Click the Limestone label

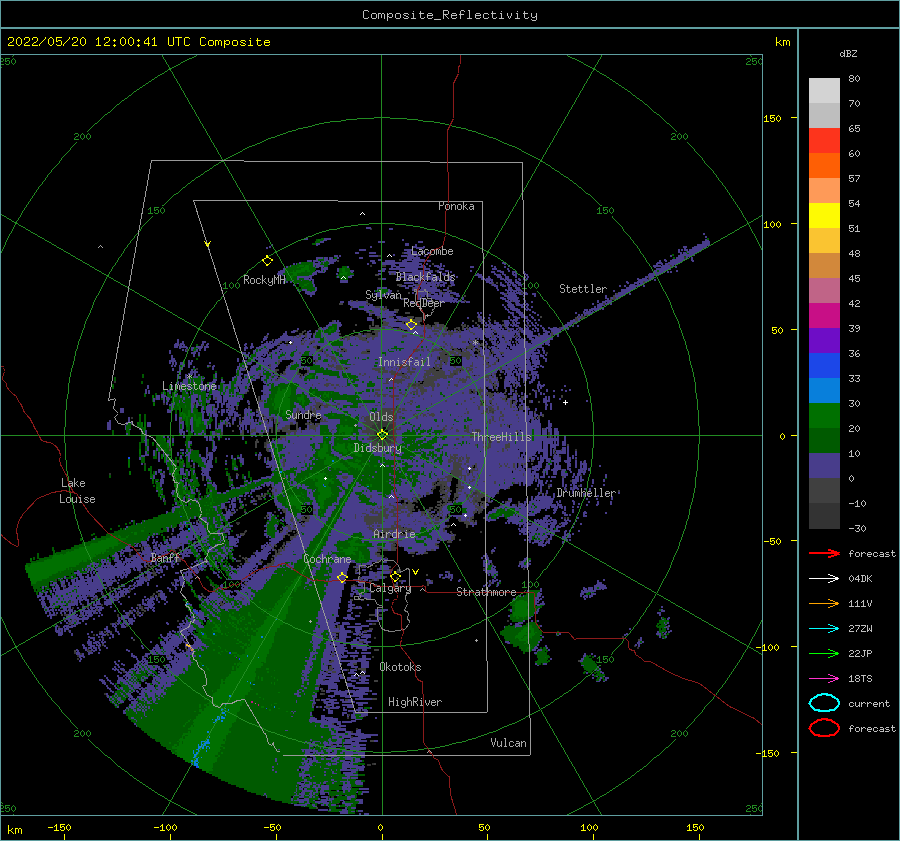[x=189, y=386]
